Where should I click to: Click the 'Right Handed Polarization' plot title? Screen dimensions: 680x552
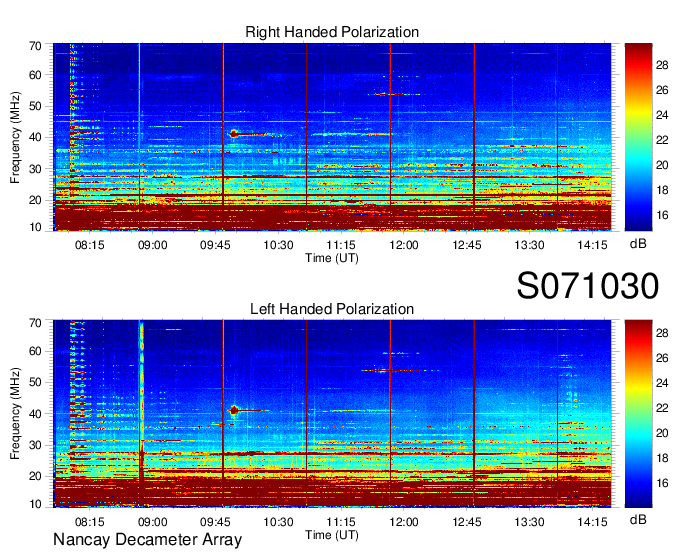tap(332, 32)
